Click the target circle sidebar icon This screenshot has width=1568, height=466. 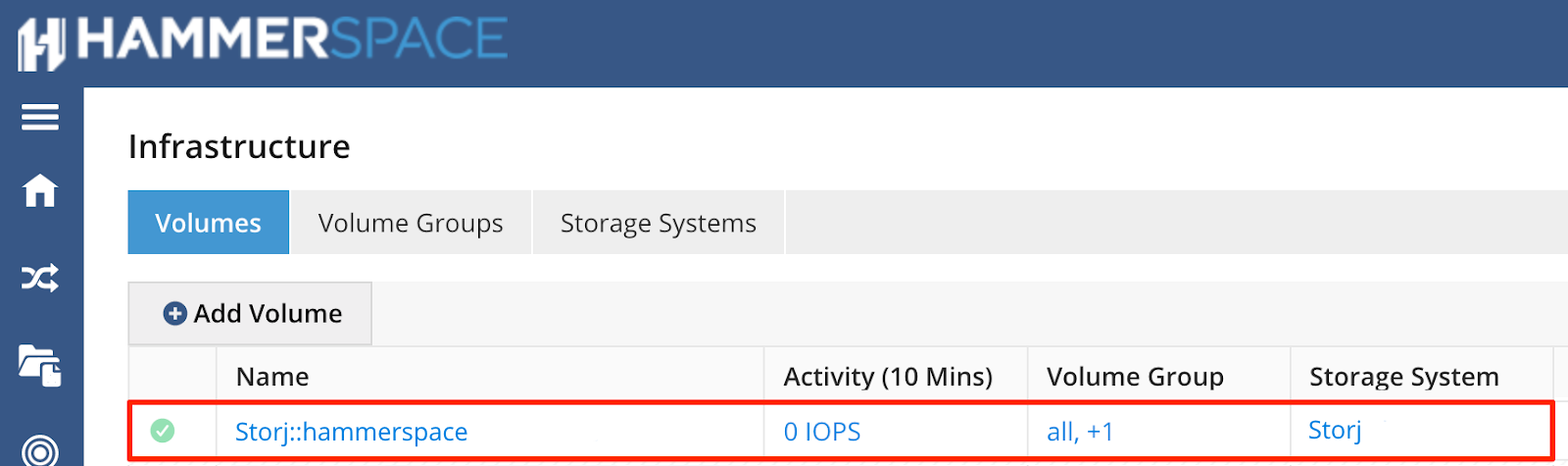tap(40, 451)
